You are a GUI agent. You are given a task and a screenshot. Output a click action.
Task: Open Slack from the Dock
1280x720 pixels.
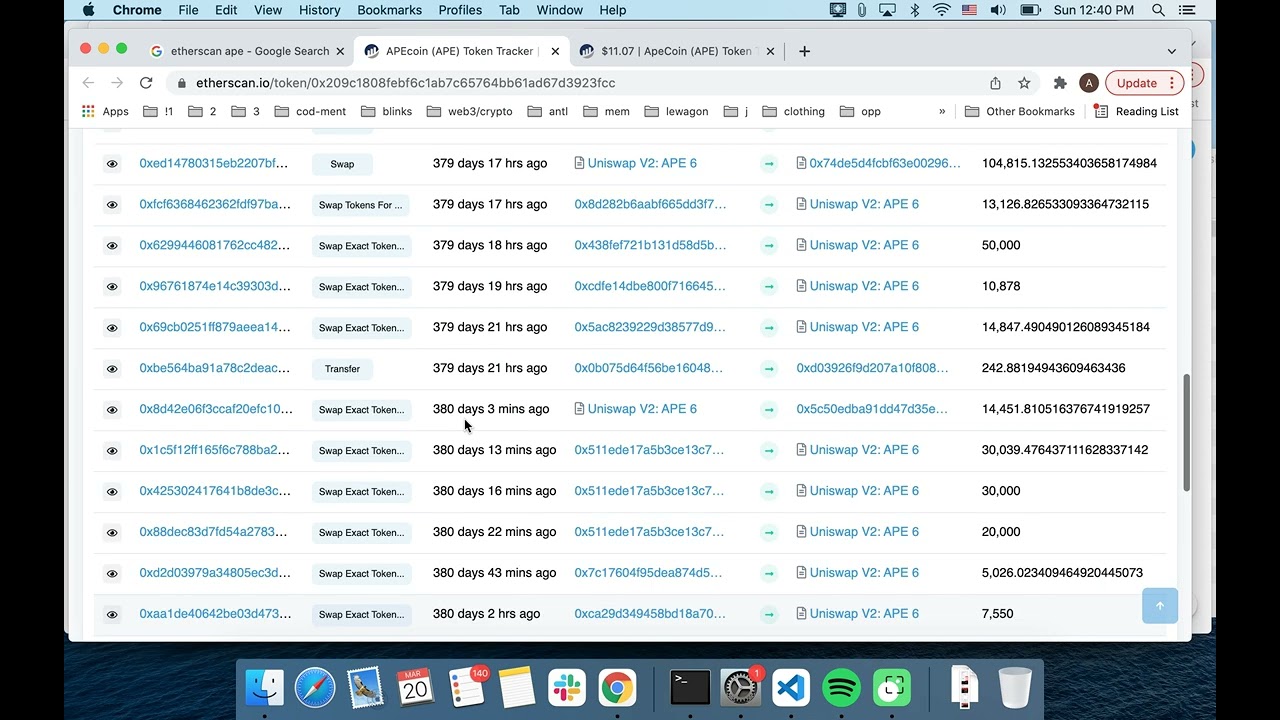567,688
